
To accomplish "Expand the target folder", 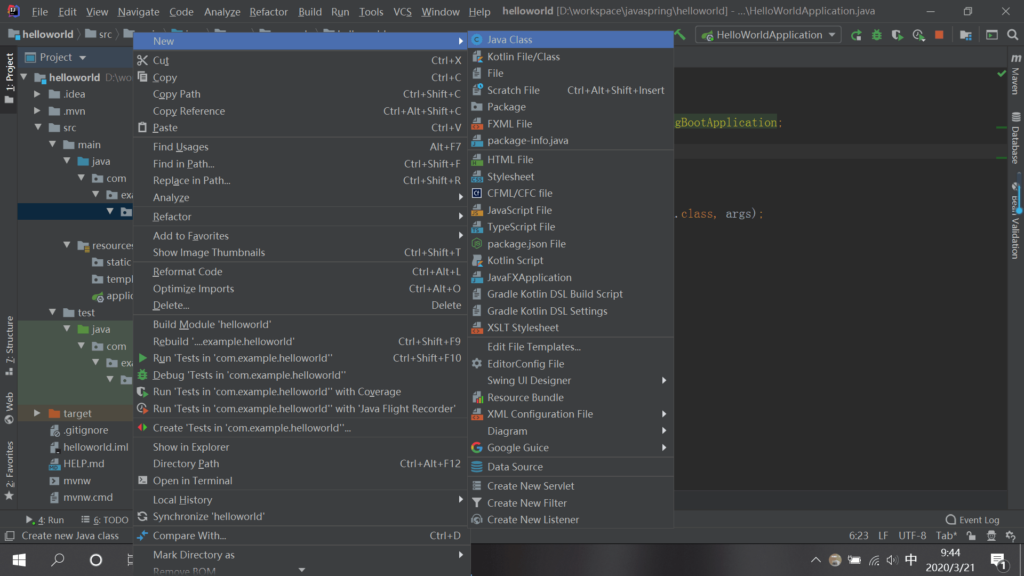I will [38, 413].
